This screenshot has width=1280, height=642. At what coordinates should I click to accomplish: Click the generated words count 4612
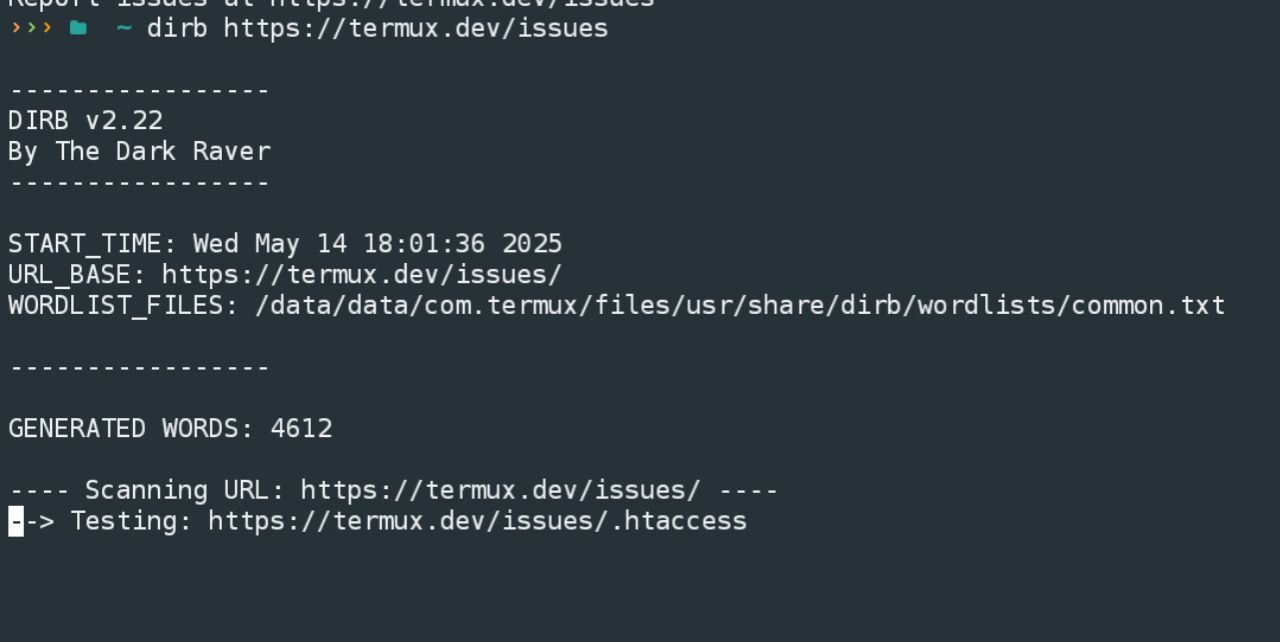(x=302, y=429)
